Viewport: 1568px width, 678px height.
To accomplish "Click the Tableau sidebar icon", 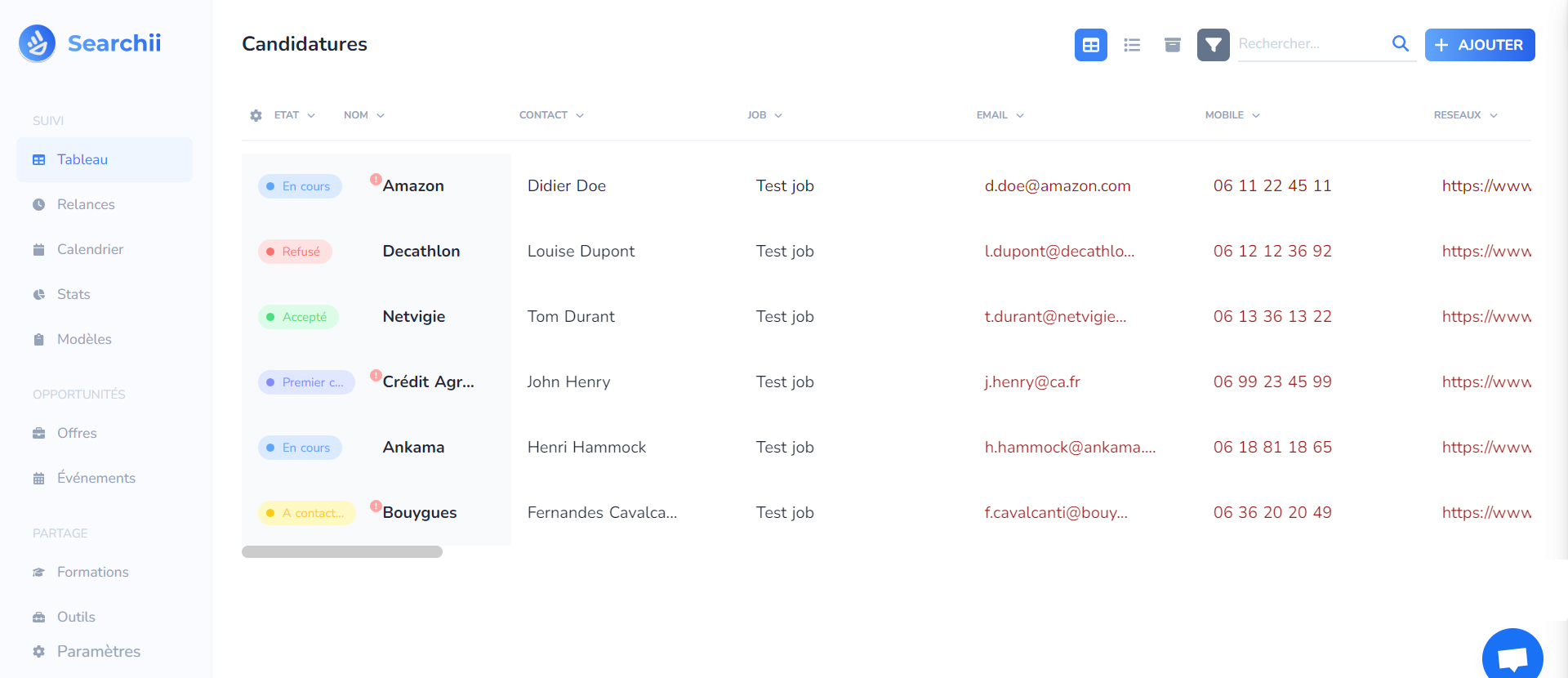I will coord(38,160).
